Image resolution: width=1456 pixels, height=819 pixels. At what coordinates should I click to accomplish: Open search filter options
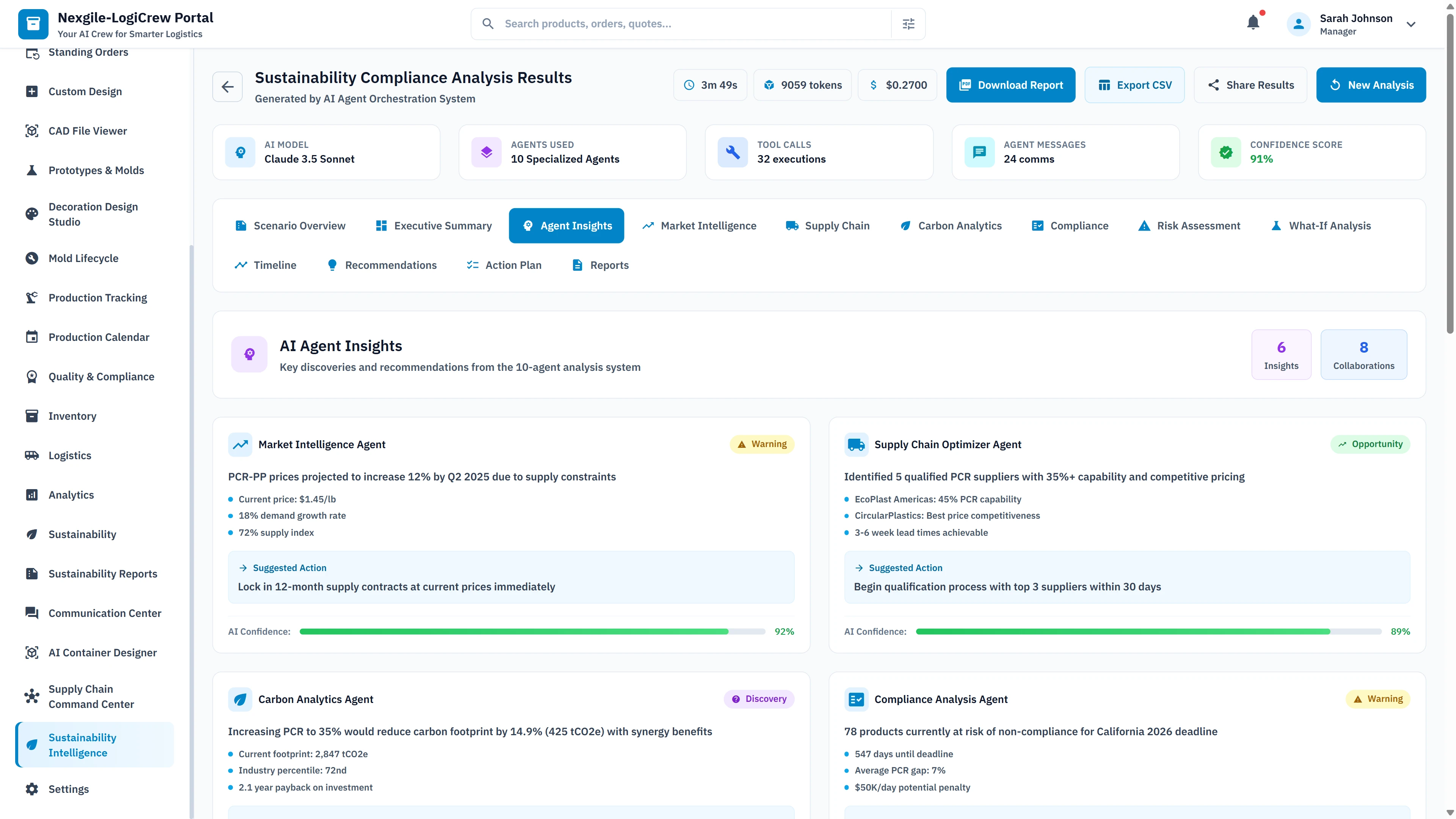click(908, 23)
